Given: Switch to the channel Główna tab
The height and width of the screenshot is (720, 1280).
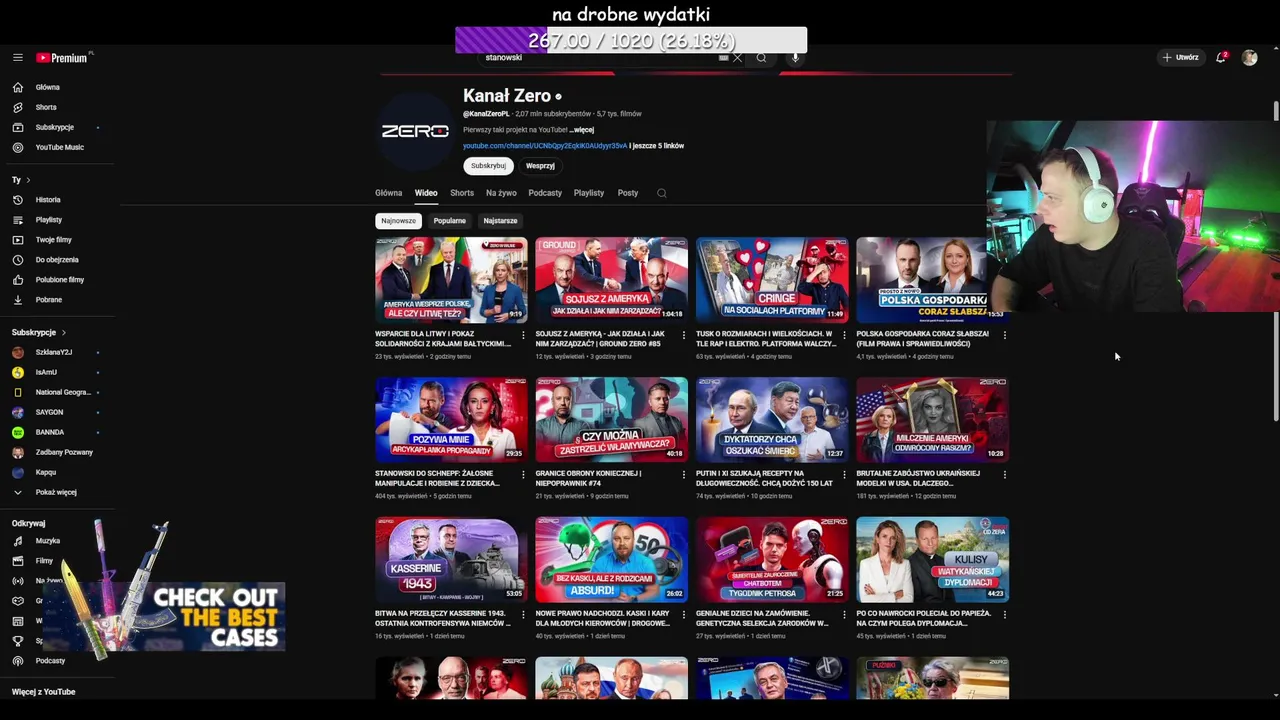Looking at the screenshot, I should [388, 193].
